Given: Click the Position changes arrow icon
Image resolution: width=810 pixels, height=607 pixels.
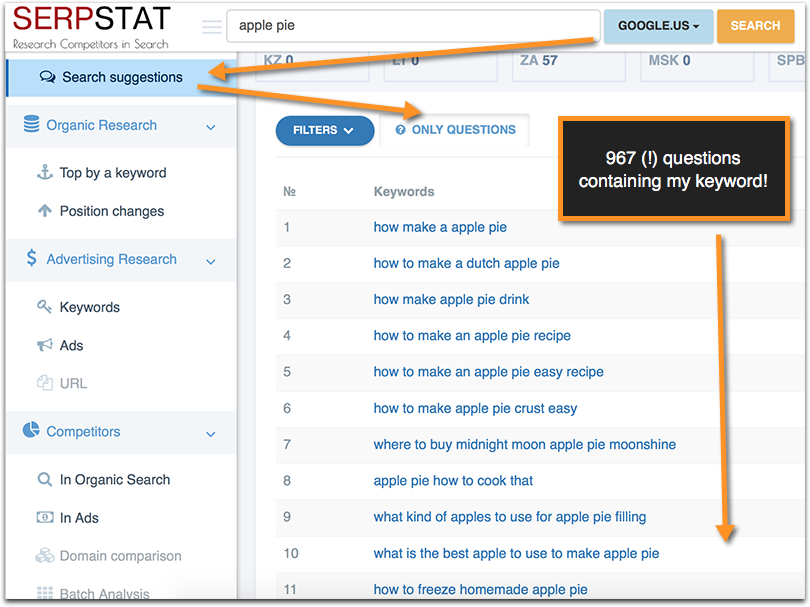Looking at the screenshot, I should [x=44, y=211].
